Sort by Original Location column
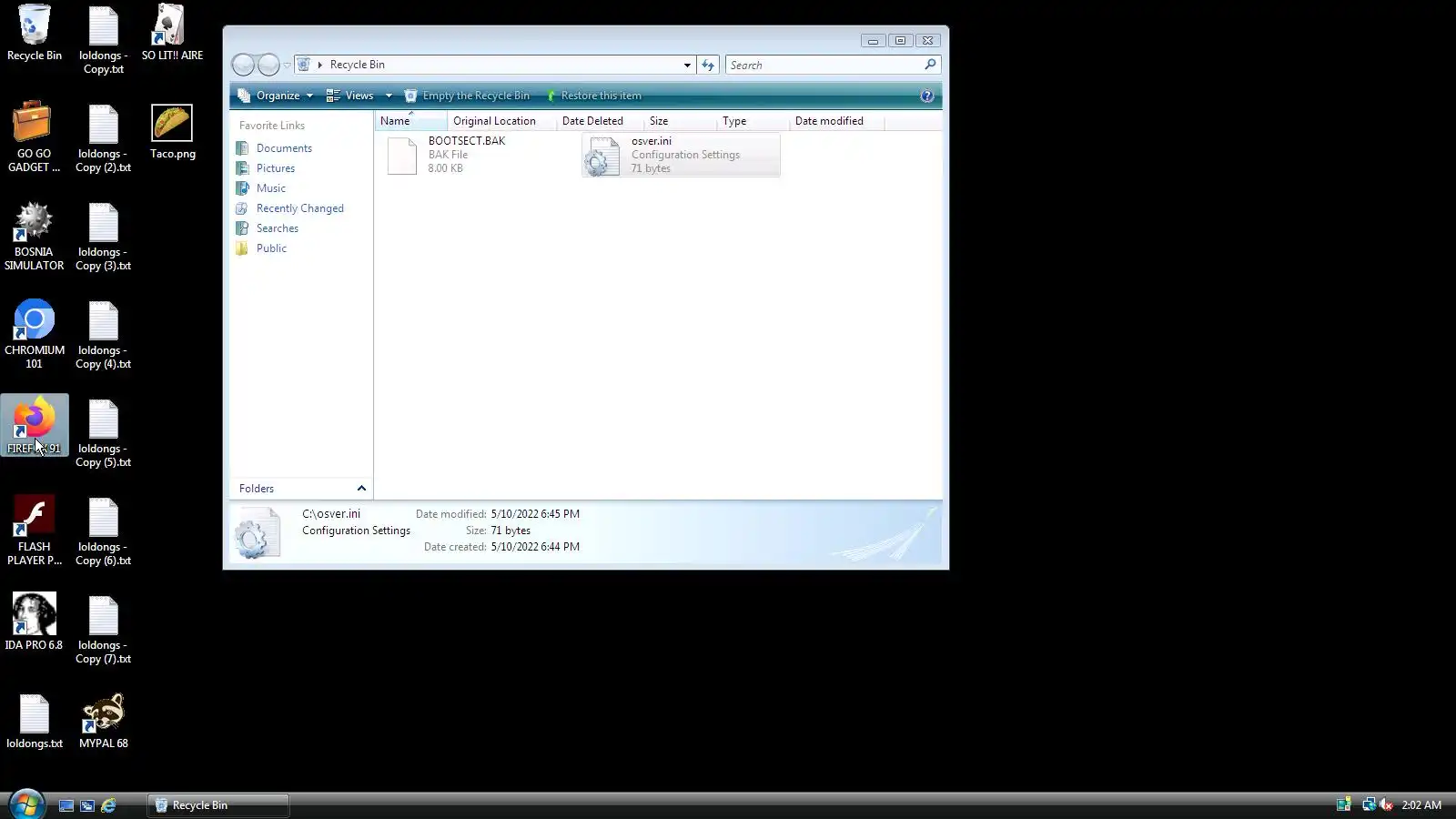 pyautogui.click(x=502, y=121)
